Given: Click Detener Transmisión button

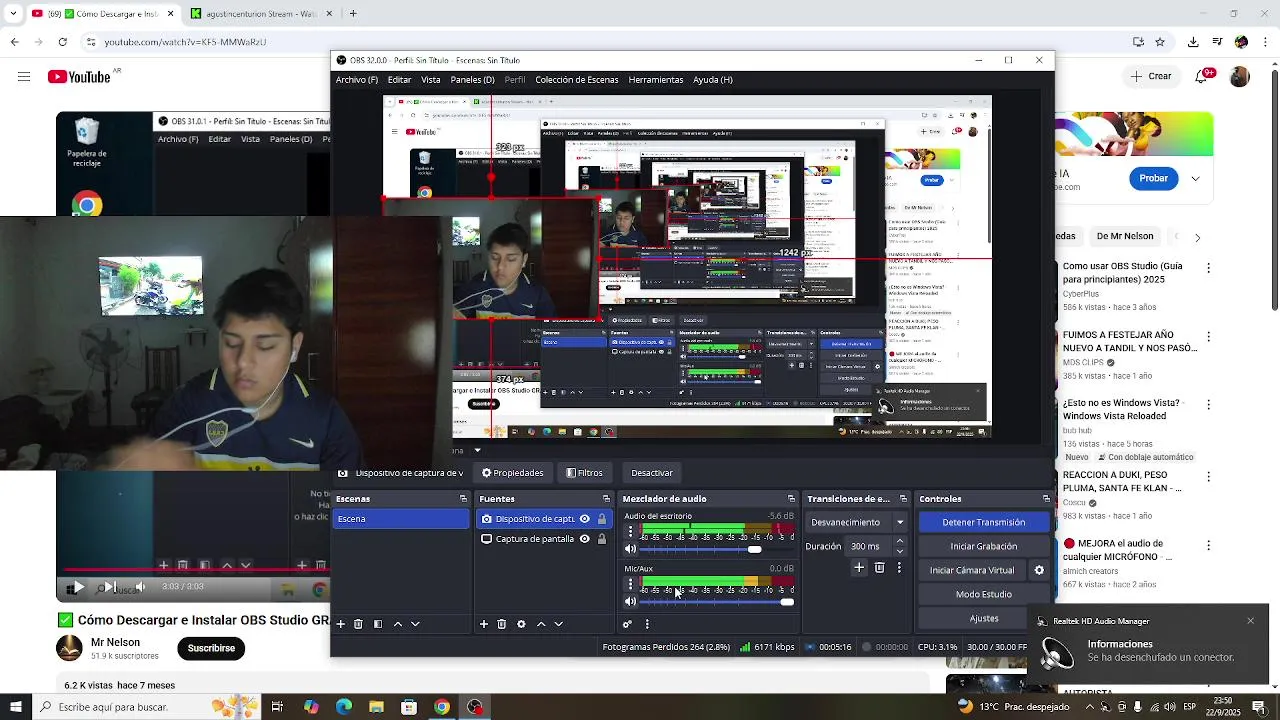Looking at the screenshot, I should [x=983, y=522].
